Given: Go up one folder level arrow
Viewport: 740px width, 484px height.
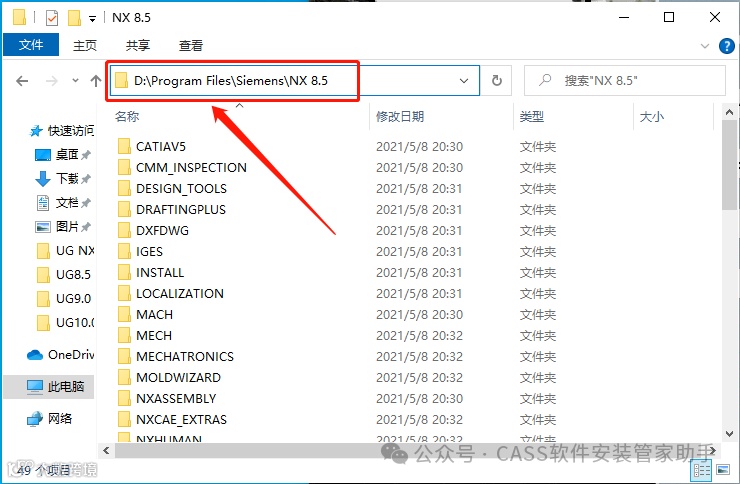Looking at the screenshot, I should (x=96, y=81).
